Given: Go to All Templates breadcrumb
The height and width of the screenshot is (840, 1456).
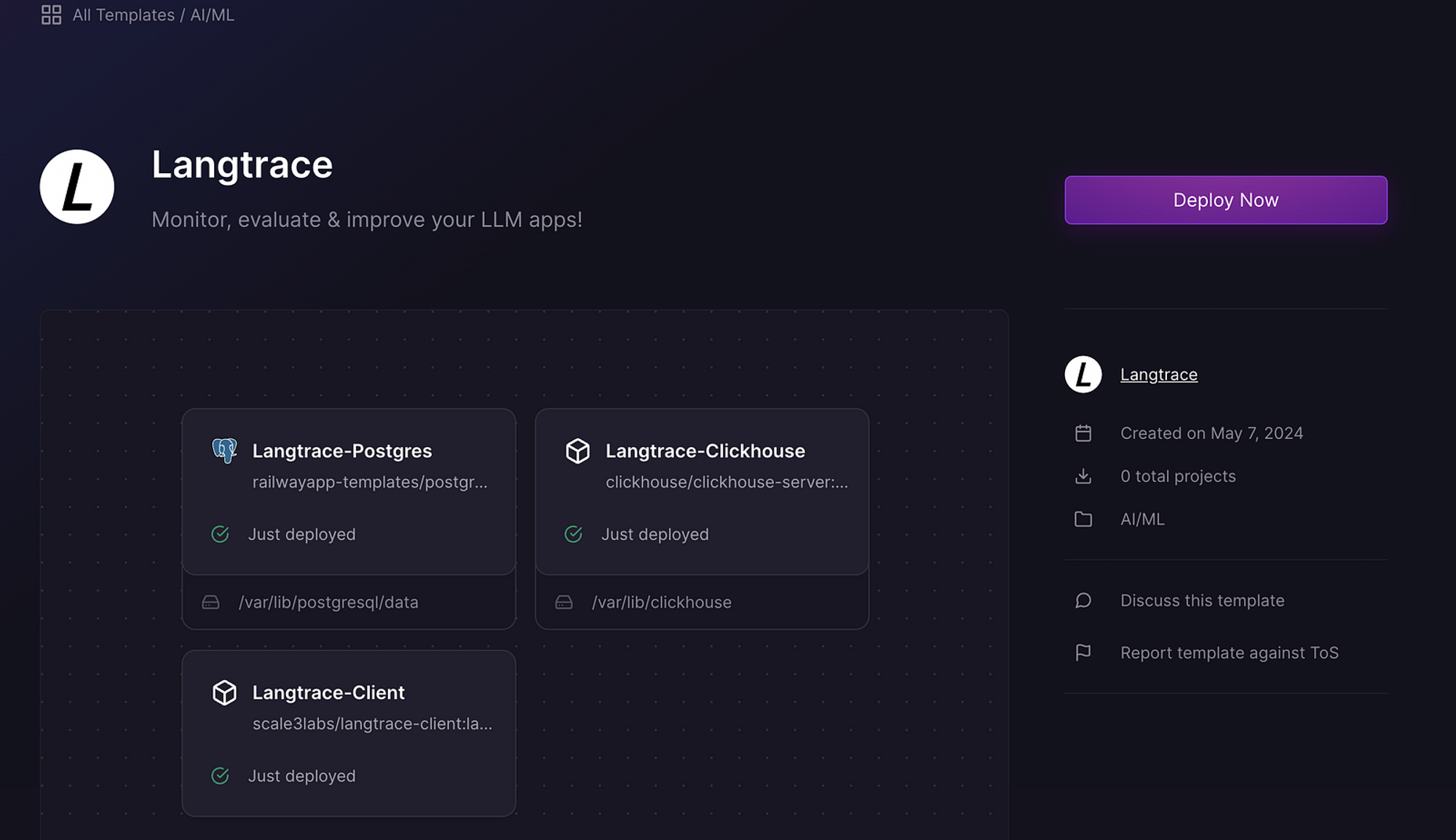Looking at the screenshot, I should tap(123, 15).
